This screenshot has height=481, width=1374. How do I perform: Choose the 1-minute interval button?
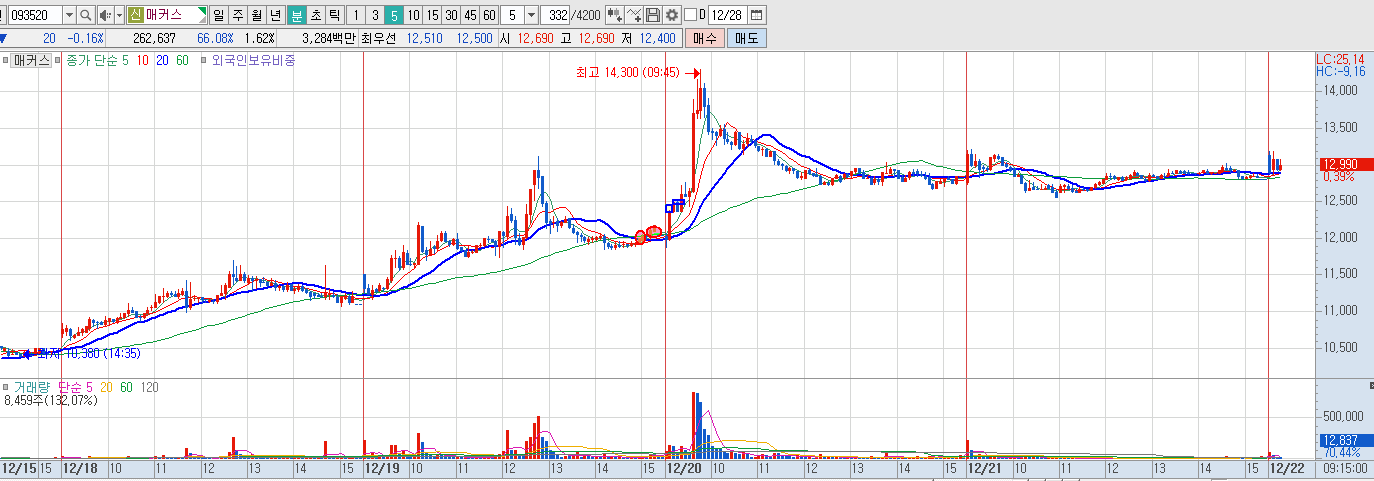point(356,15)
